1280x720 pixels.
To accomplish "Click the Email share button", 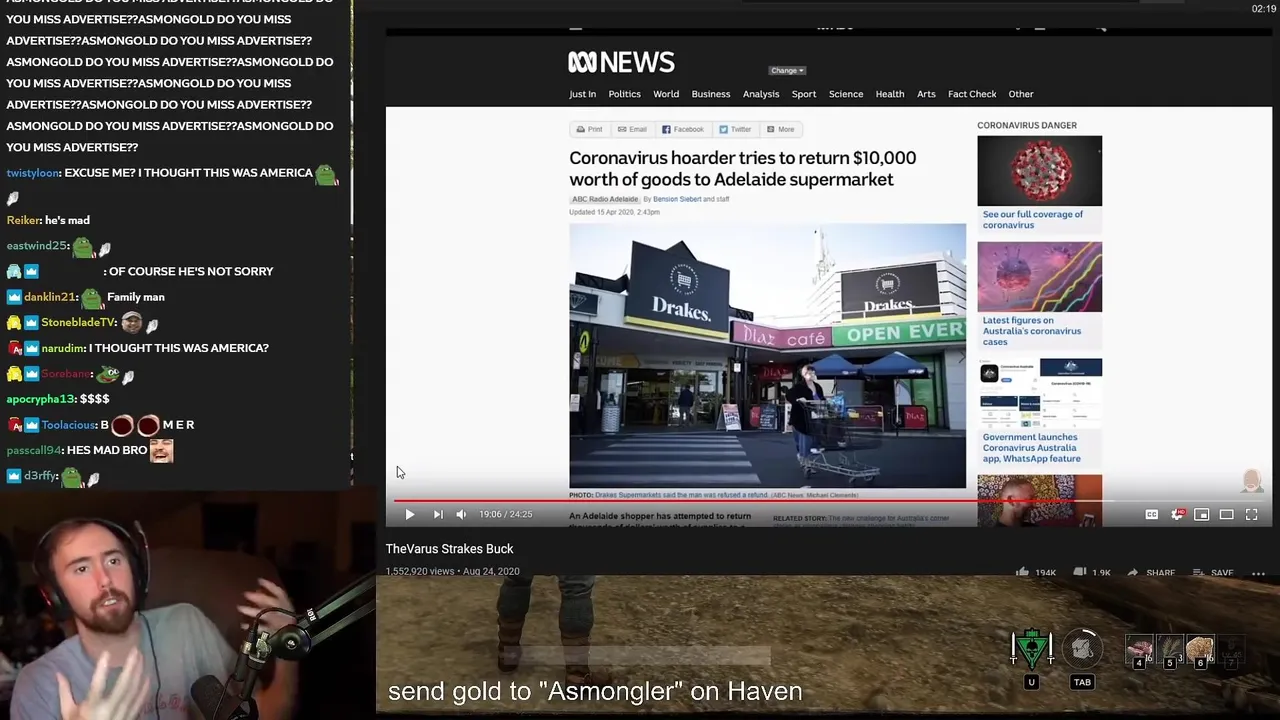I will pyautogui.click(x=632, y=129).
